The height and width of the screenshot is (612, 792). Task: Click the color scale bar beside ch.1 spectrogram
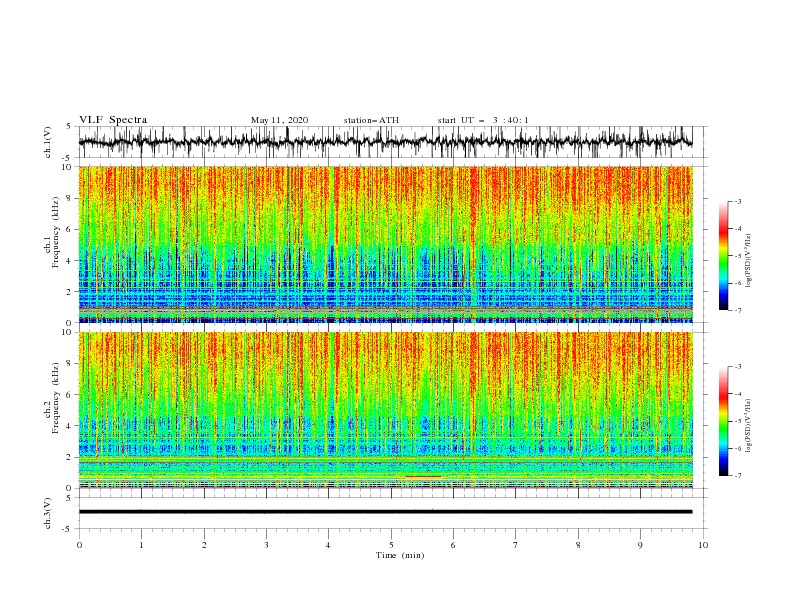pyautogui.click(x=724, y=256)
